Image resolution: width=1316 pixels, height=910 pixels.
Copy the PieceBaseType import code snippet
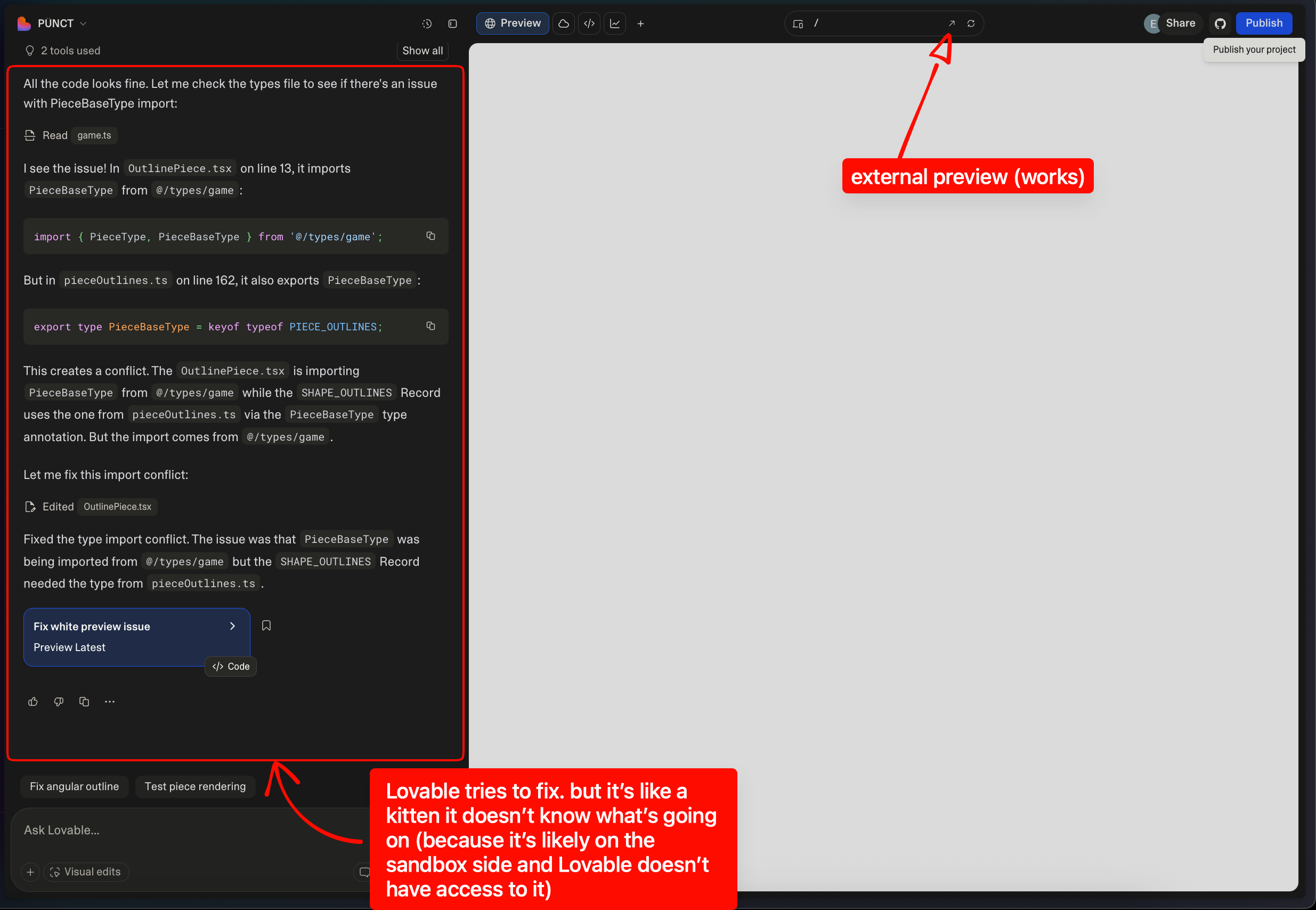[430, 235]
